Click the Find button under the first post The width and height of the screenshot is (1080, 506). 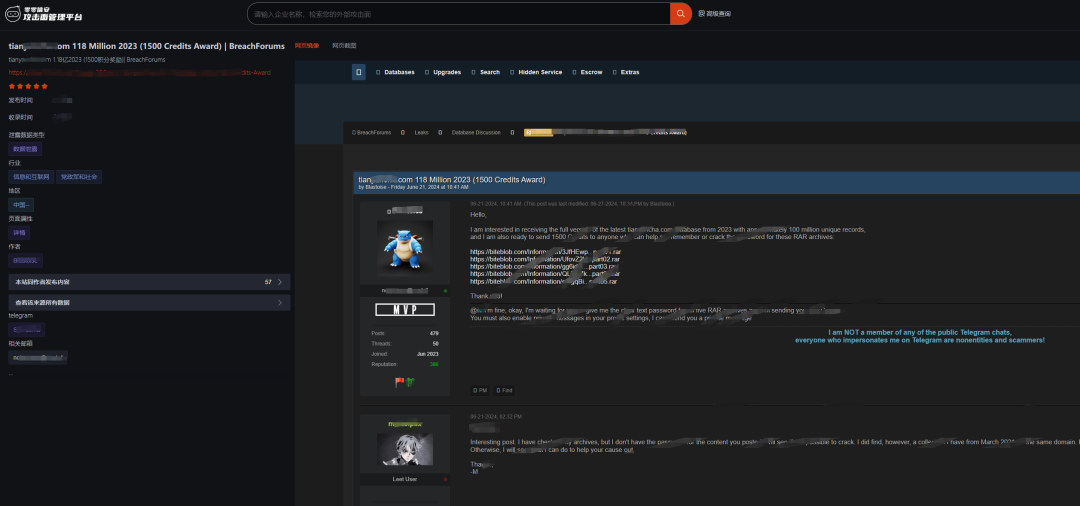(x=503, y=390)
